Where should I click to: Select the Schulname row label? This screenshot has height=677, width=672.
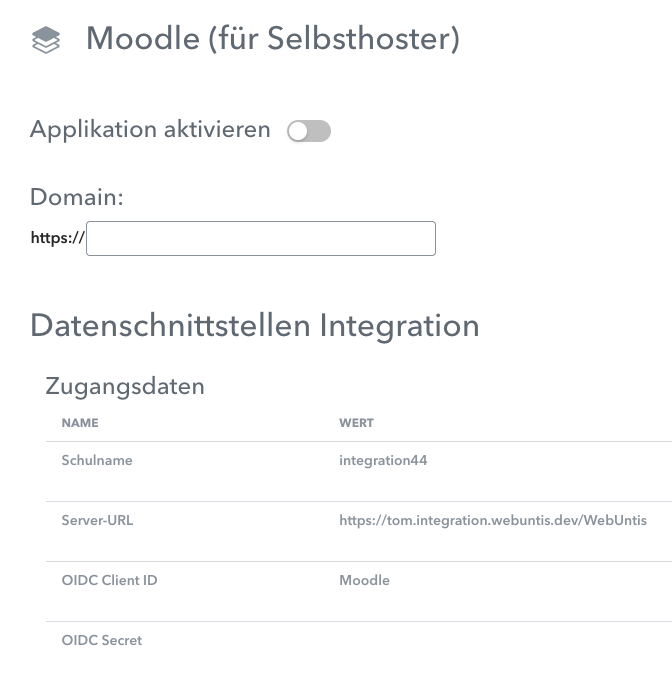click(97, 461)
